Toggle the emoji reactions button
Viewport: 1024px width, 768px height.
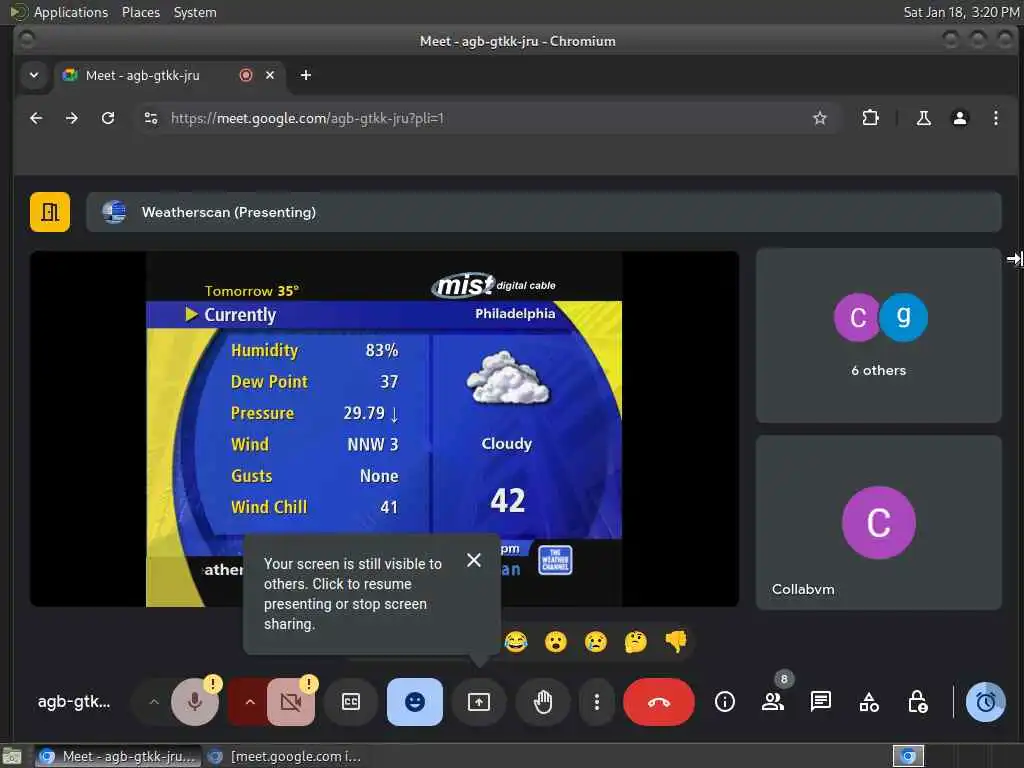[415, 702]
